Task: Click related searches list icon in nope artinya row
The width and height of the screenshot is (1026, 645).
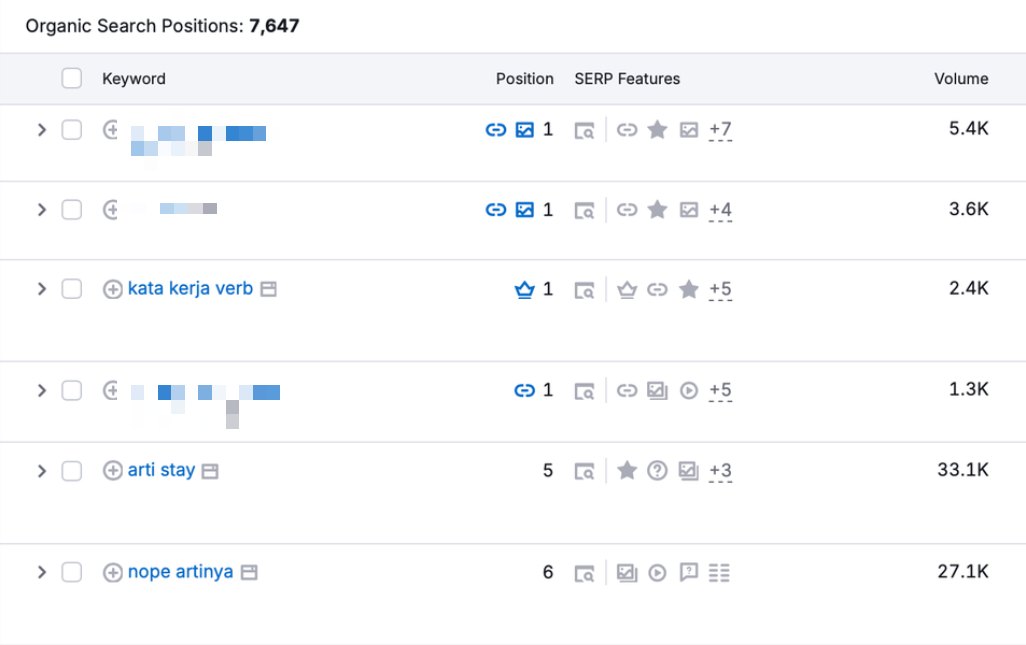Action: [719, 573]
